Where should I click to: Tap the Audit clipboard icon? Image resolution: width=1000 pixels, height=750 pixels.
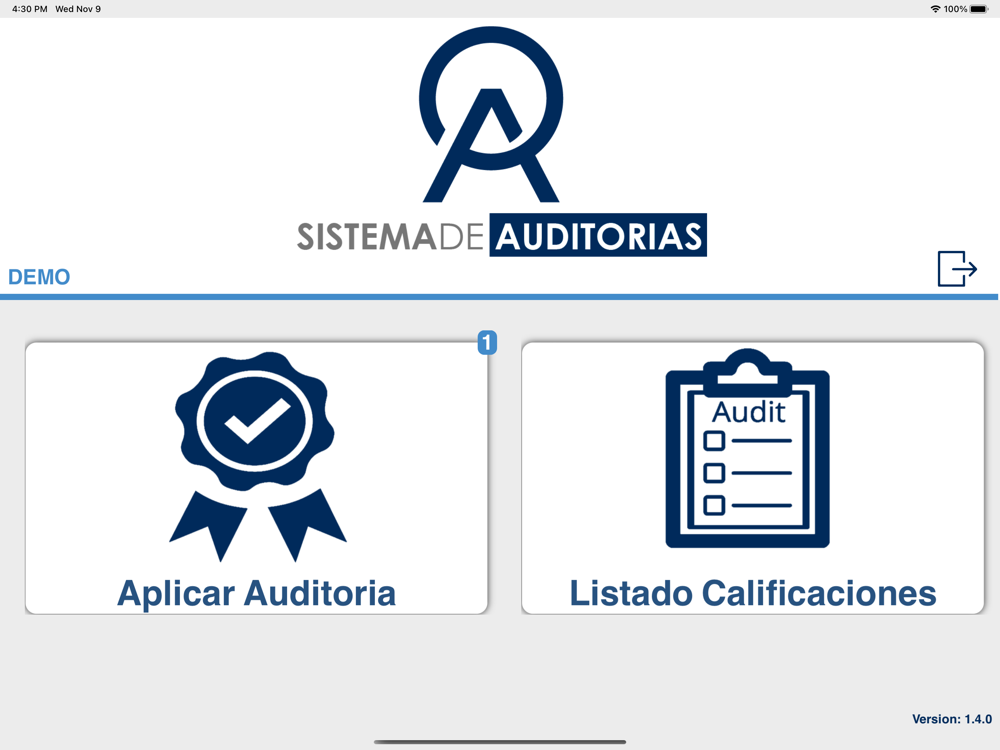[x=747, y=448]
